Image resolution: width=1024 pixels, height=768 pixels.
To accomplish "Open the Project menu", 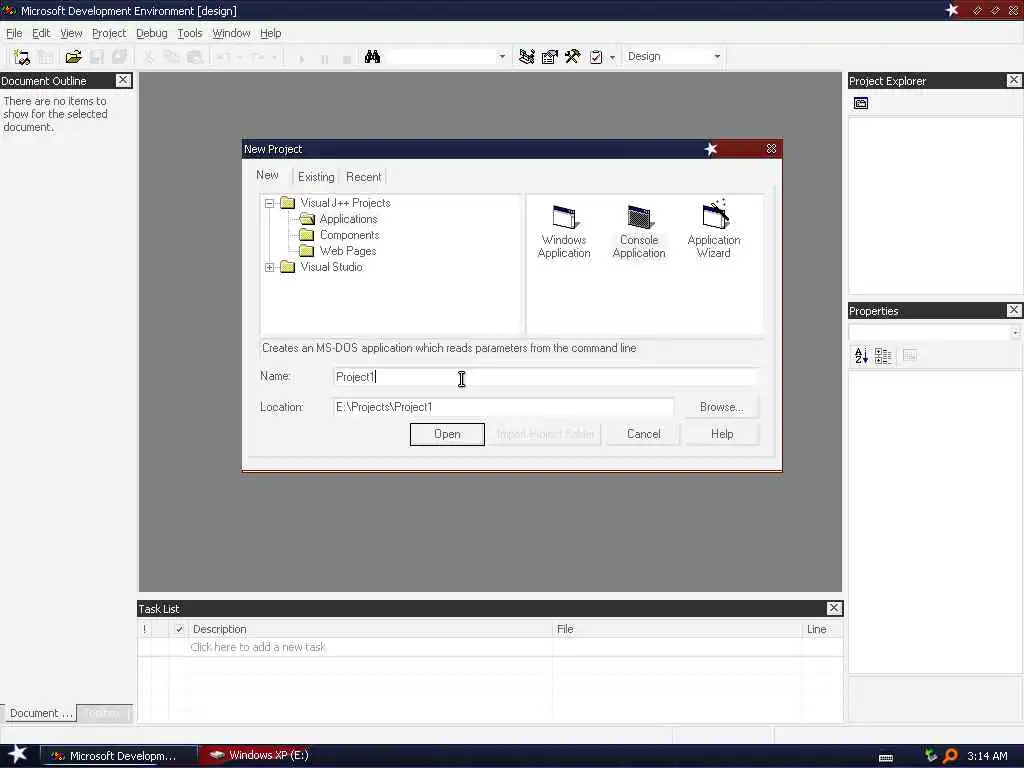I will (x=109, y=33).
